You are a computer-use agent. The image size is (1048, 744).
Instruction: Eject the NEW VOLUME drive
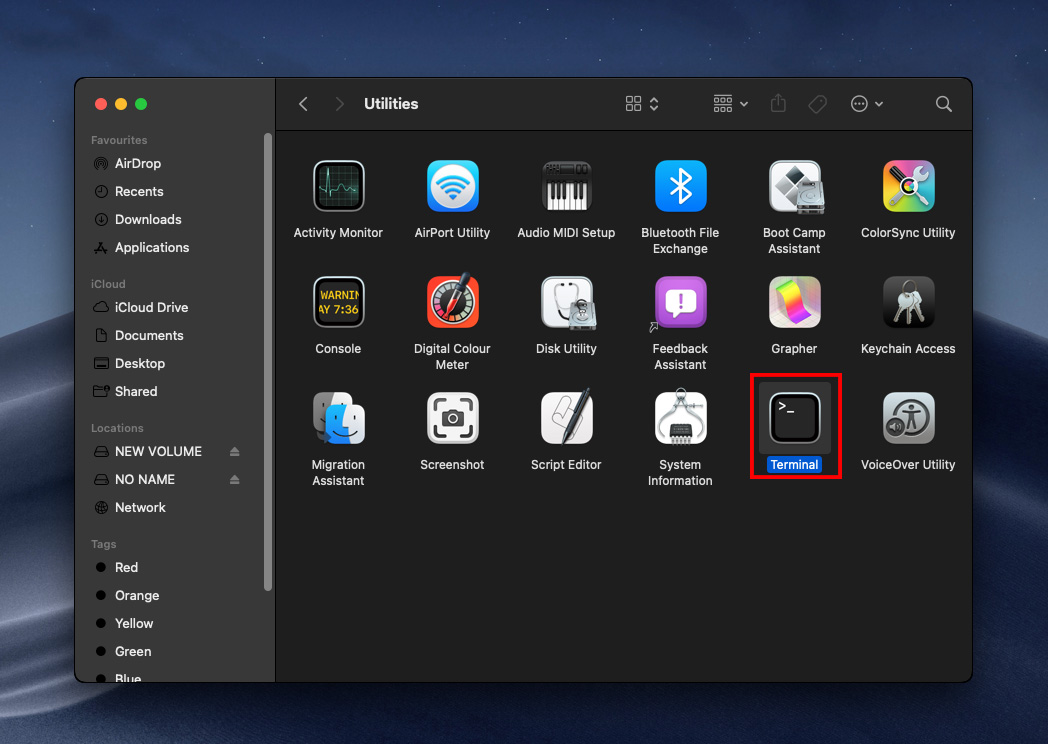point(235,452)
